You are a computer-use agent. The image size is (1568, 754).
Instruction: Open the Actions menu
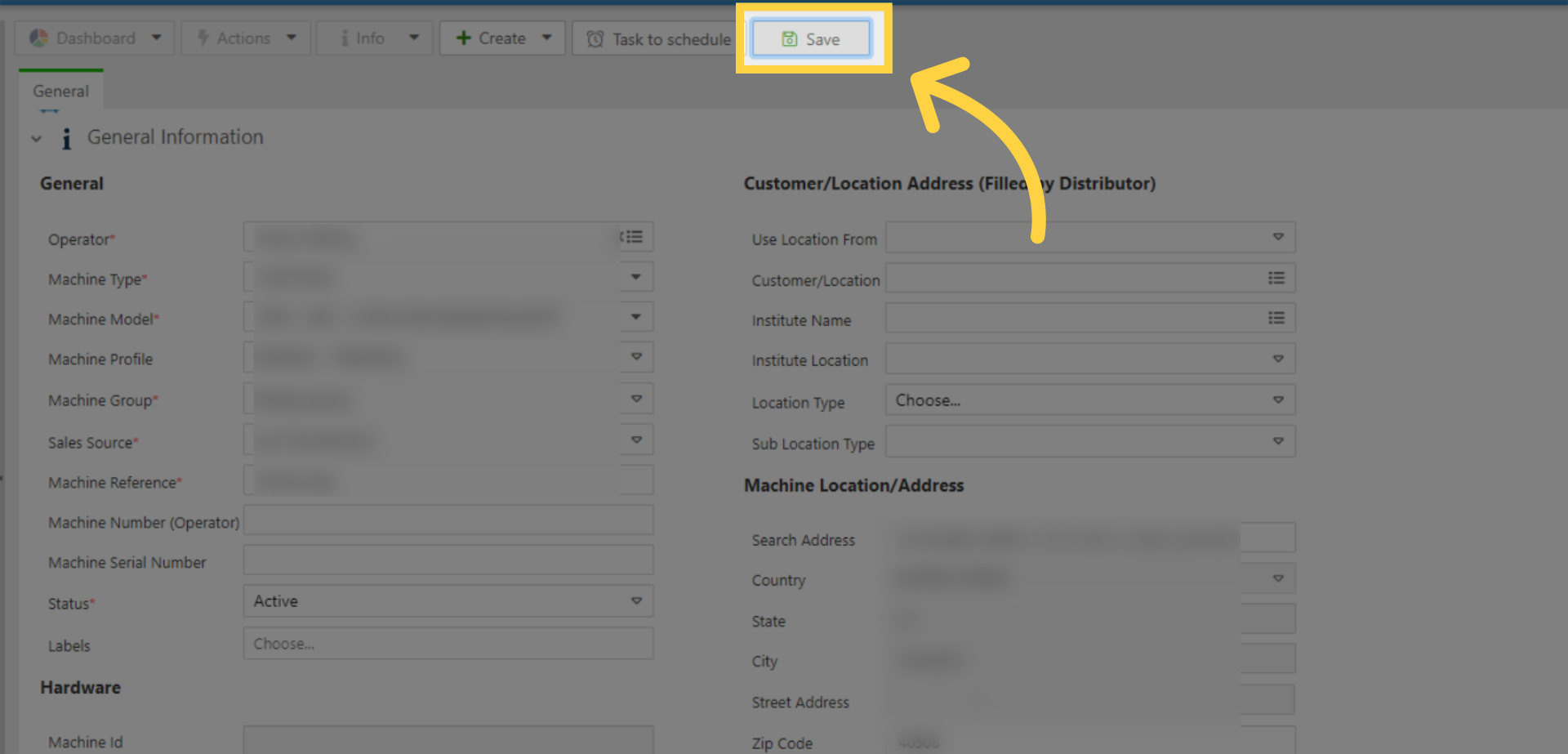[246, 38]
